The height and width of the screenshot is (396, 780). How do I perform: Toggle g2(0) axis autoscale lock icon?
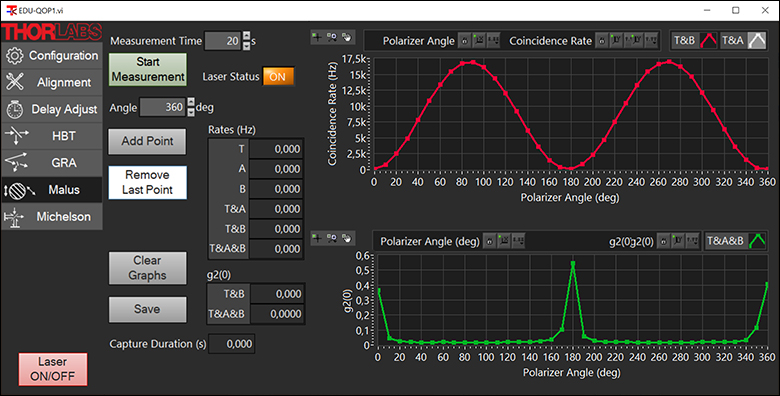click(x=663, y=241)
